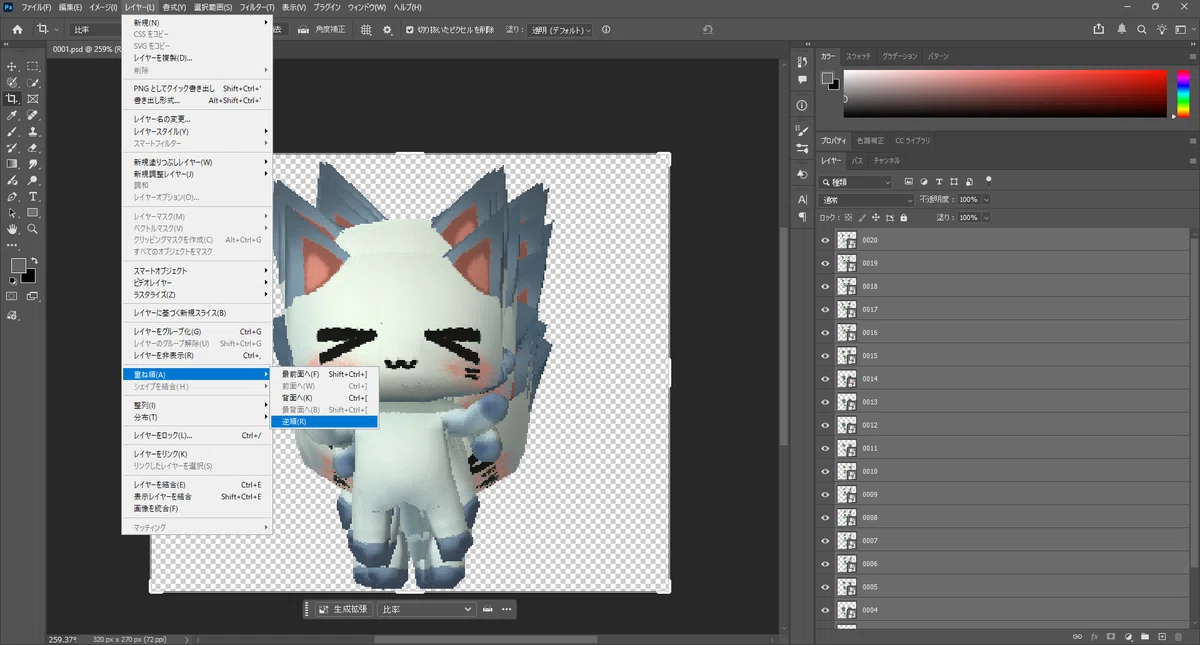Screen dimensions: 1200x645
Task: Choose 逆順(R) from the arrange submenu
Action: (x=324, y=422)
